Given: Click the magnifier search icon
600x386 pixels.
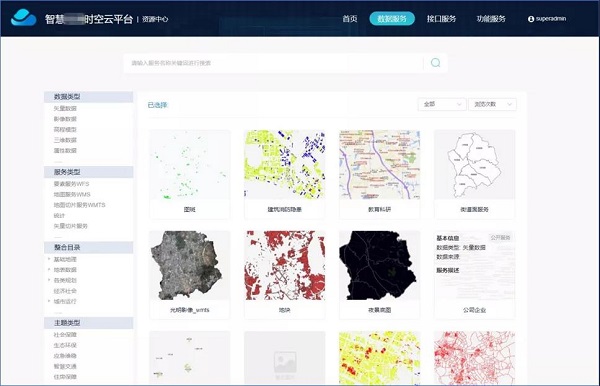Looking at the screenshot, I should [x=435, y=63].
